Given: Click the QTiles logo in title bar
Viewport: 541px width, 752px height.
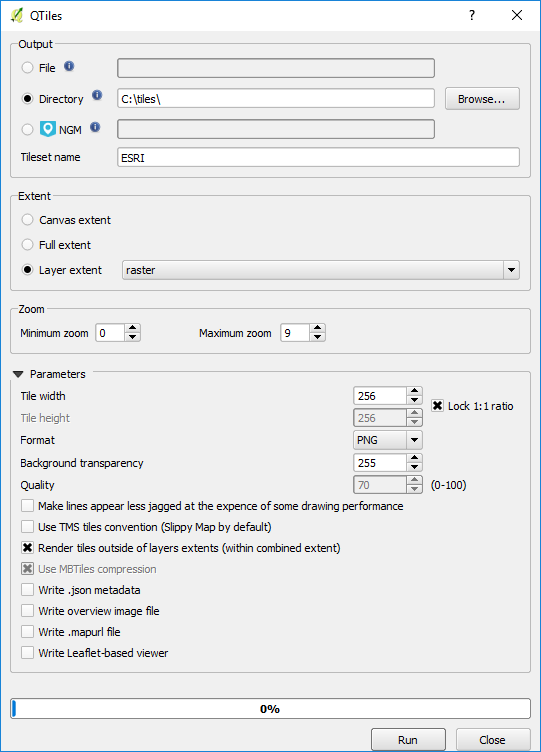Looking at the screenshot, I should tap(16, 15).
